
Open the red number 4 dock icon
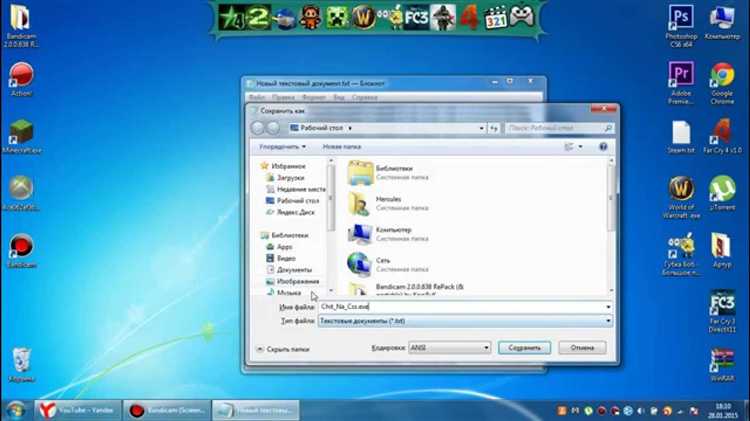(x=469, y=18)
